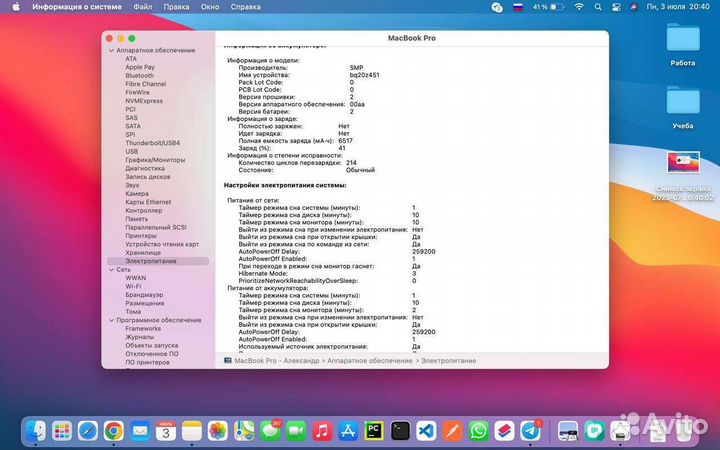Image resolution: width=720 pixels, height=450 pixels.
Task: Open the Notes app in the Dock
Action: [192, 431]
